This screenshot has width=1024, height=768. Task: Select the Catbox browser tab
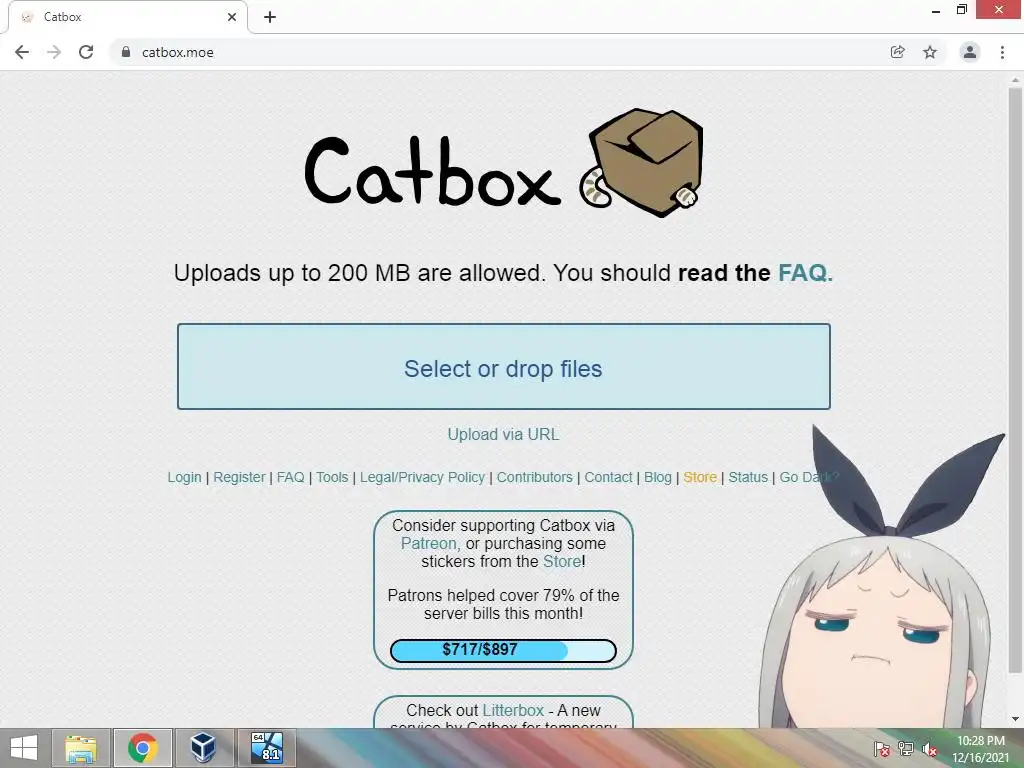128,17
